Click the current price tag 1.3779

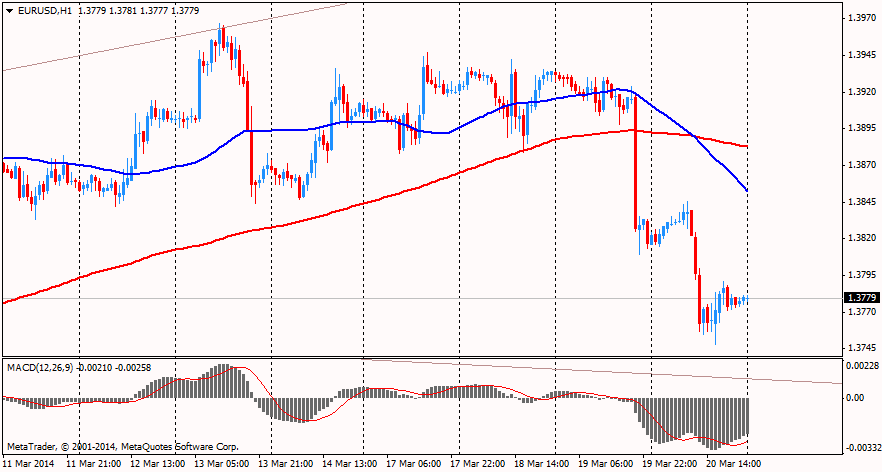coord(861,298)
